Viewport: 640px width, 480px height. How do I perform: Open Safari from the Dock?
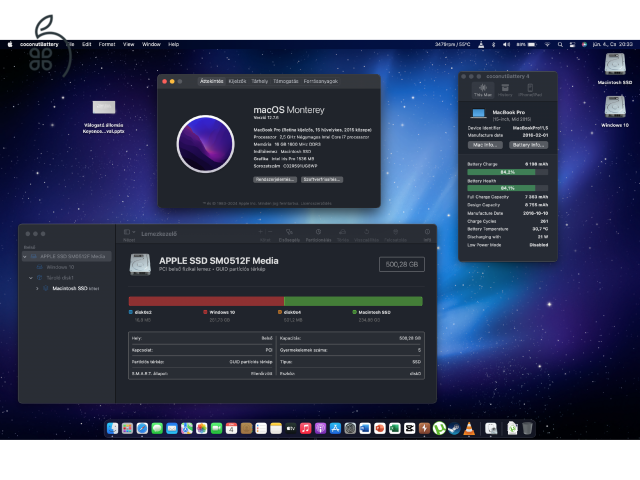[x=142, y=428]
